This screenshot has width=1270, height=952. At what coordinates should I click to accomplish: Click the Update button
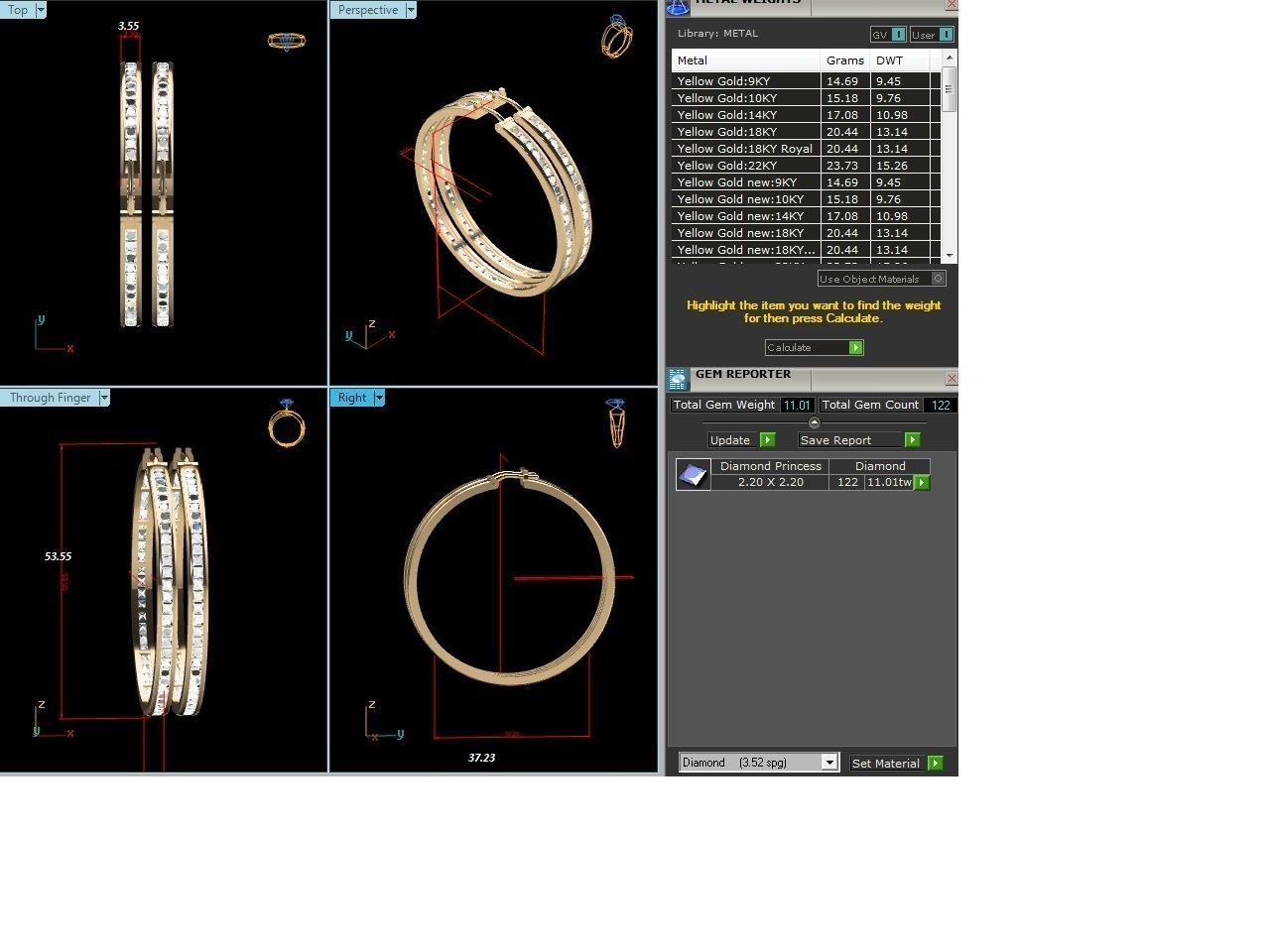pyautogui.click(x=741, y=440)
